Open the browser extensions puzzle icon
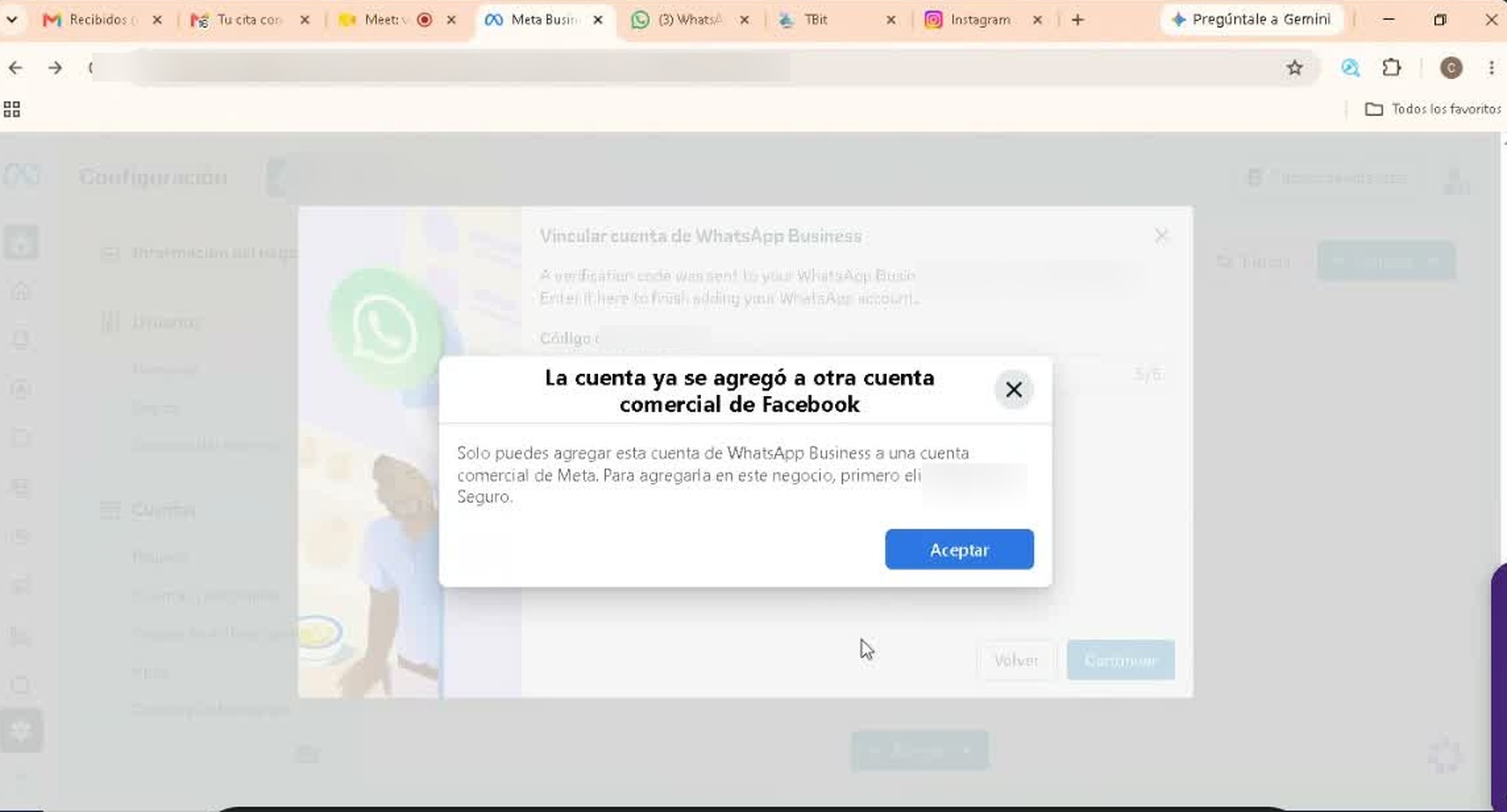This screenshot has height=812, width=1507. pyautogui.click(x=1392, y=68)
